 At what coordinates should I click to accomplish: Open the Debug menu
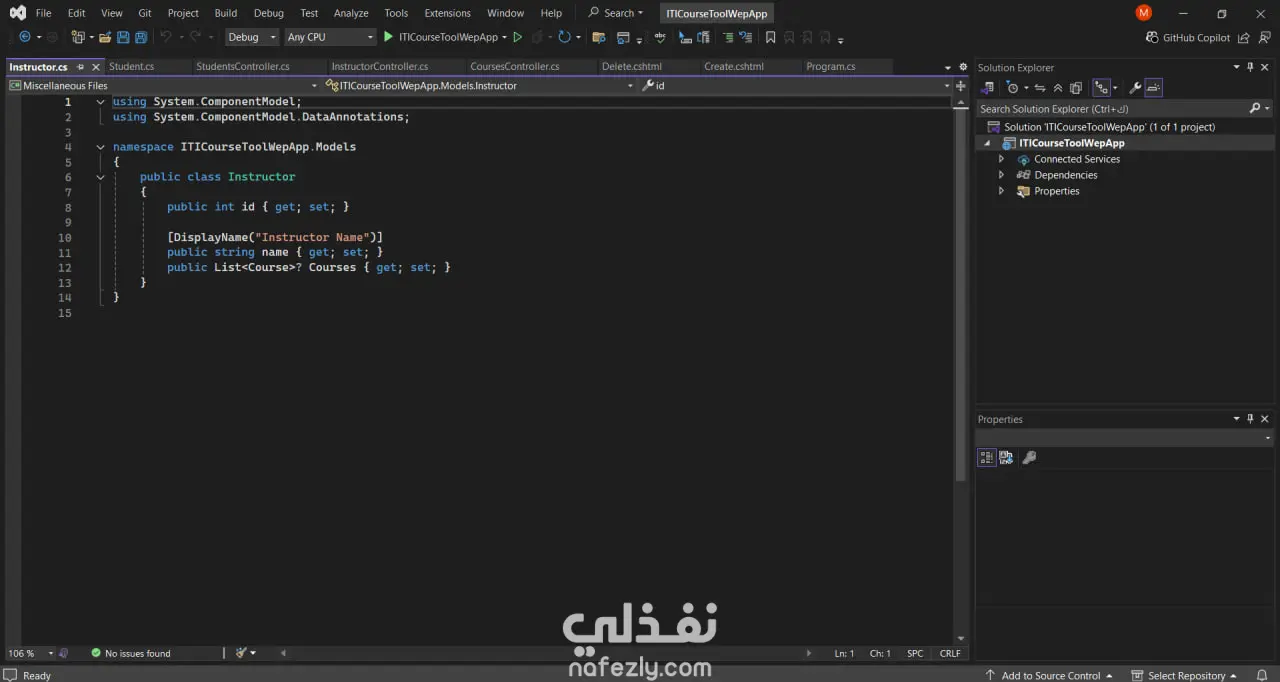pos(268,13)
